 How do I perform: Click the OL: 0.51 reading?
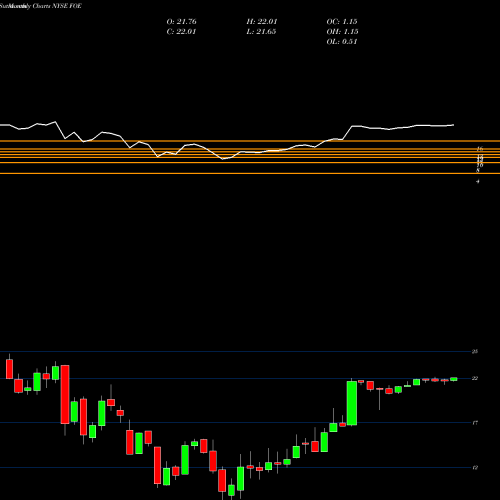[342, 42]
